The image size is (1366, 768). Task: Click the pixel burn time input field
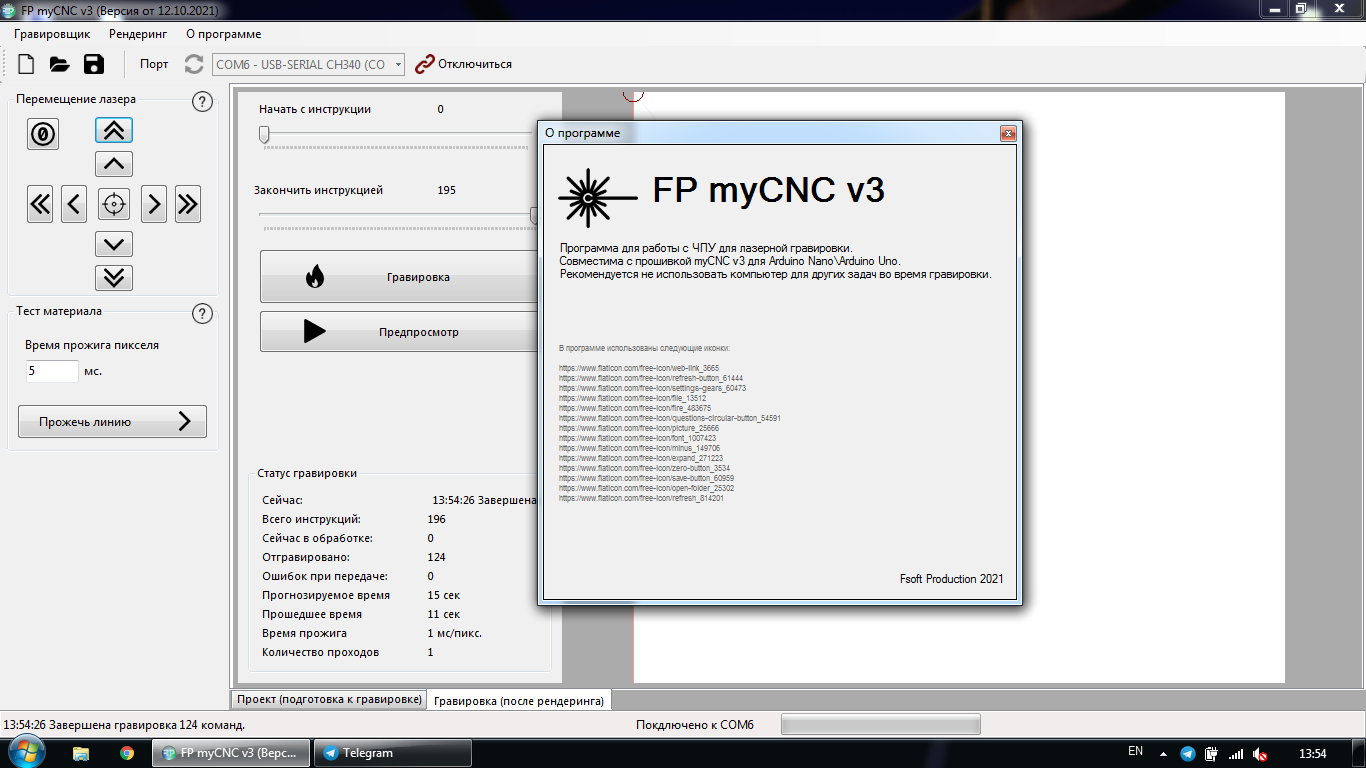click(52, 371)
